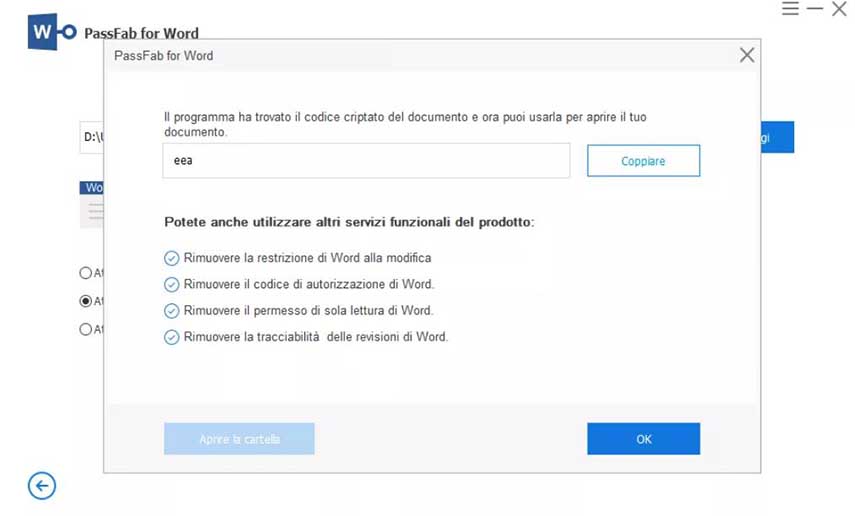Confirm with the blue OK button
Viewport: 855px width, 516px height.
point(643,439)
